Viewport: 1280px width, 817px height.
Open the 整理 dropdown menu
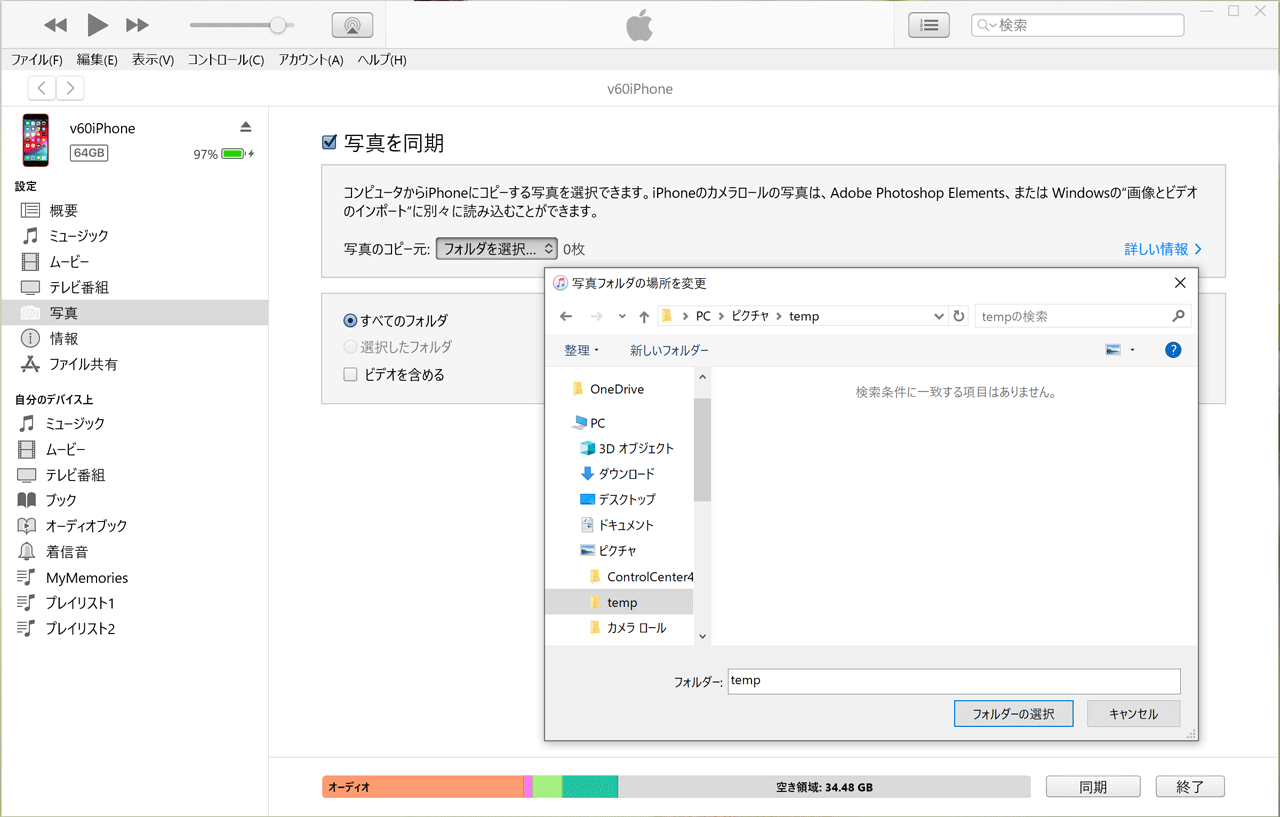[581, 350]
